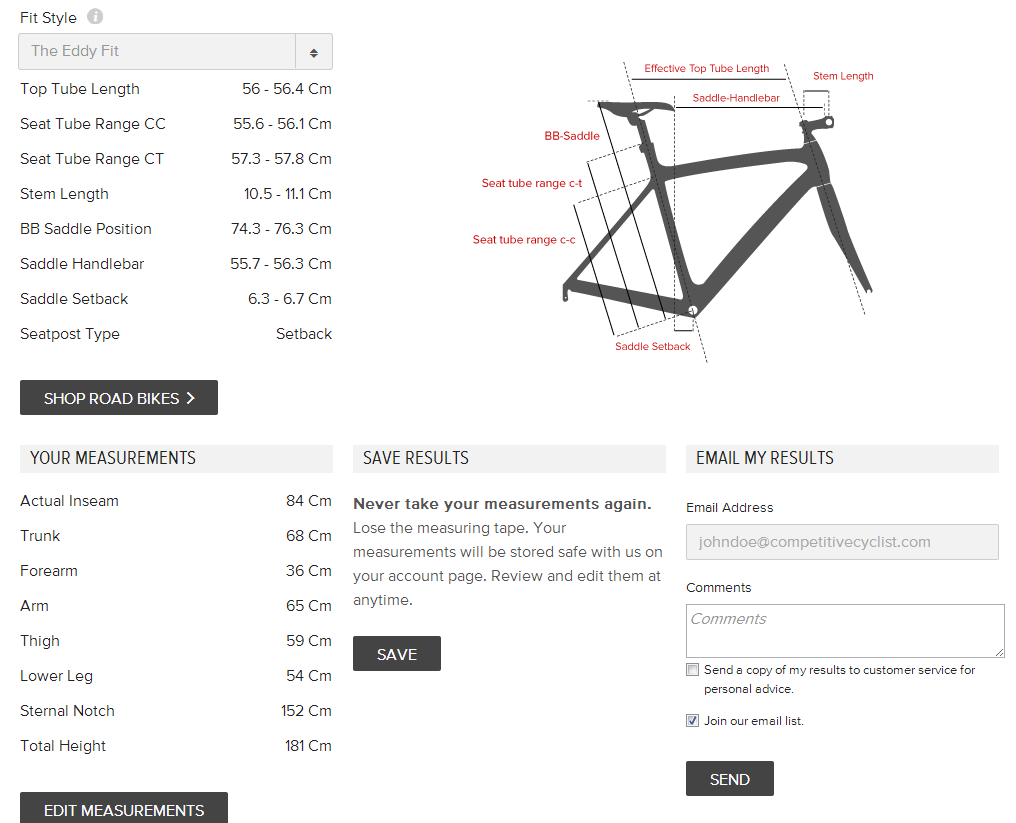Image resolution: width=1016 pixels, height=823 pixels.
Task: Click the chevron on Shop Road Bikes
Action: (190, 398)
